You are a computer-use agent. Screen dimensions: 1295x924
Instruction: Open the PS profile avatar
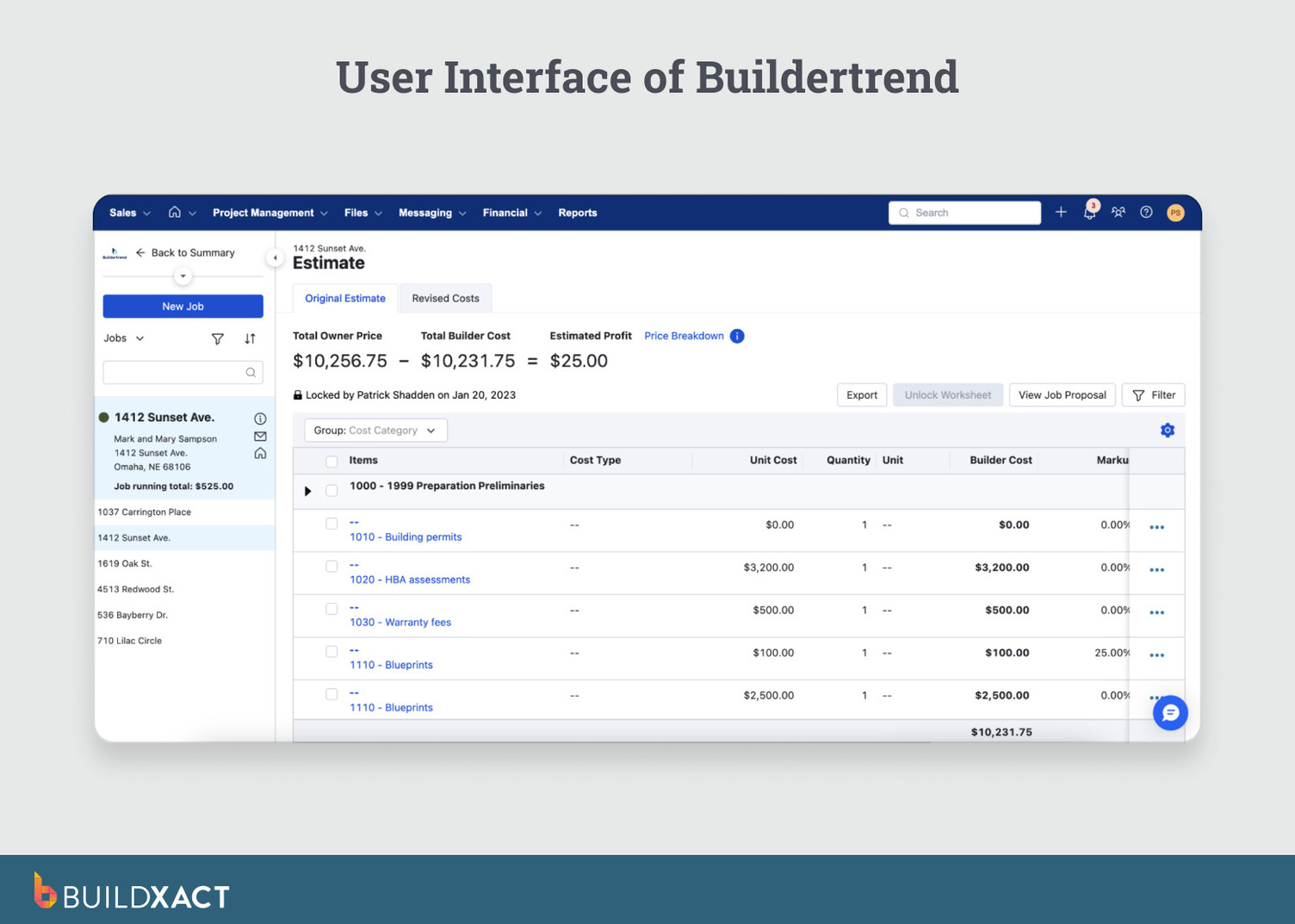(x=1174, y=213)
